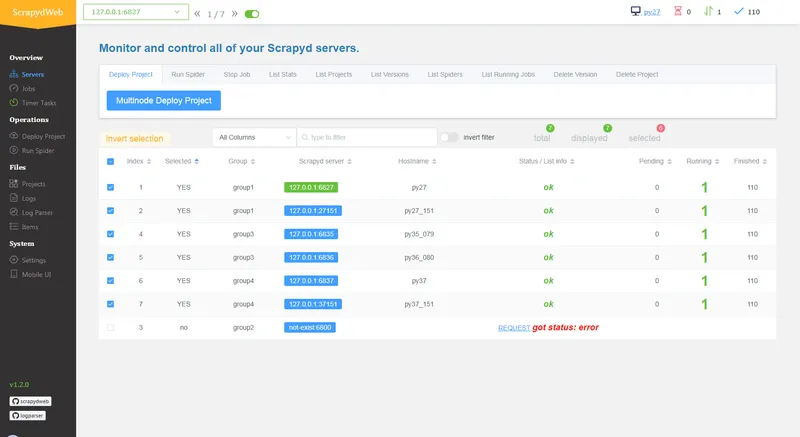Screen dimensions: 800x437
Task: Click the Multinode Deploy Project button
Action: click(164, 100)
